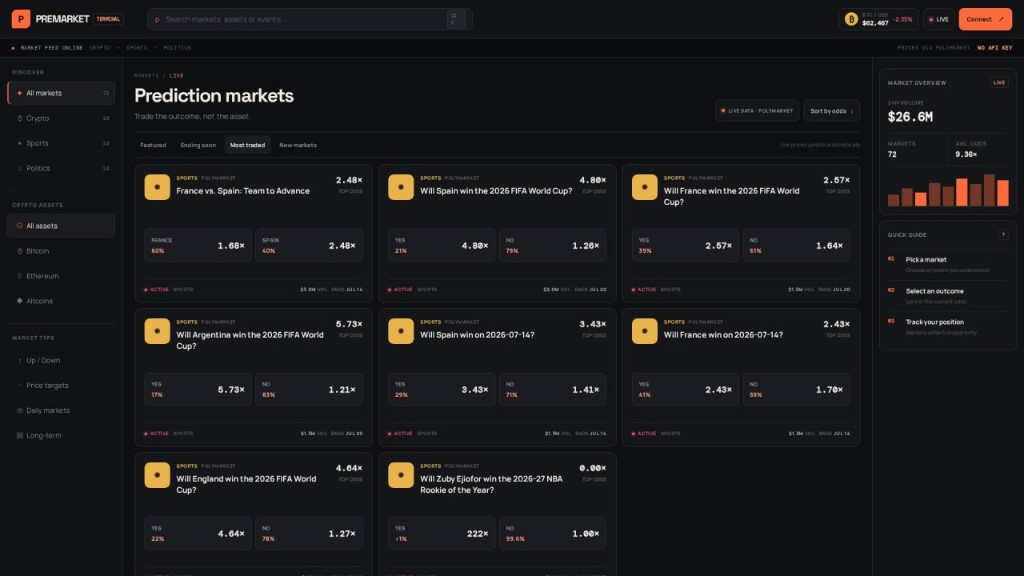Screen dimensions: 1024x576
Task: Pick France 1.68x outcome
Action: point(198,246)
